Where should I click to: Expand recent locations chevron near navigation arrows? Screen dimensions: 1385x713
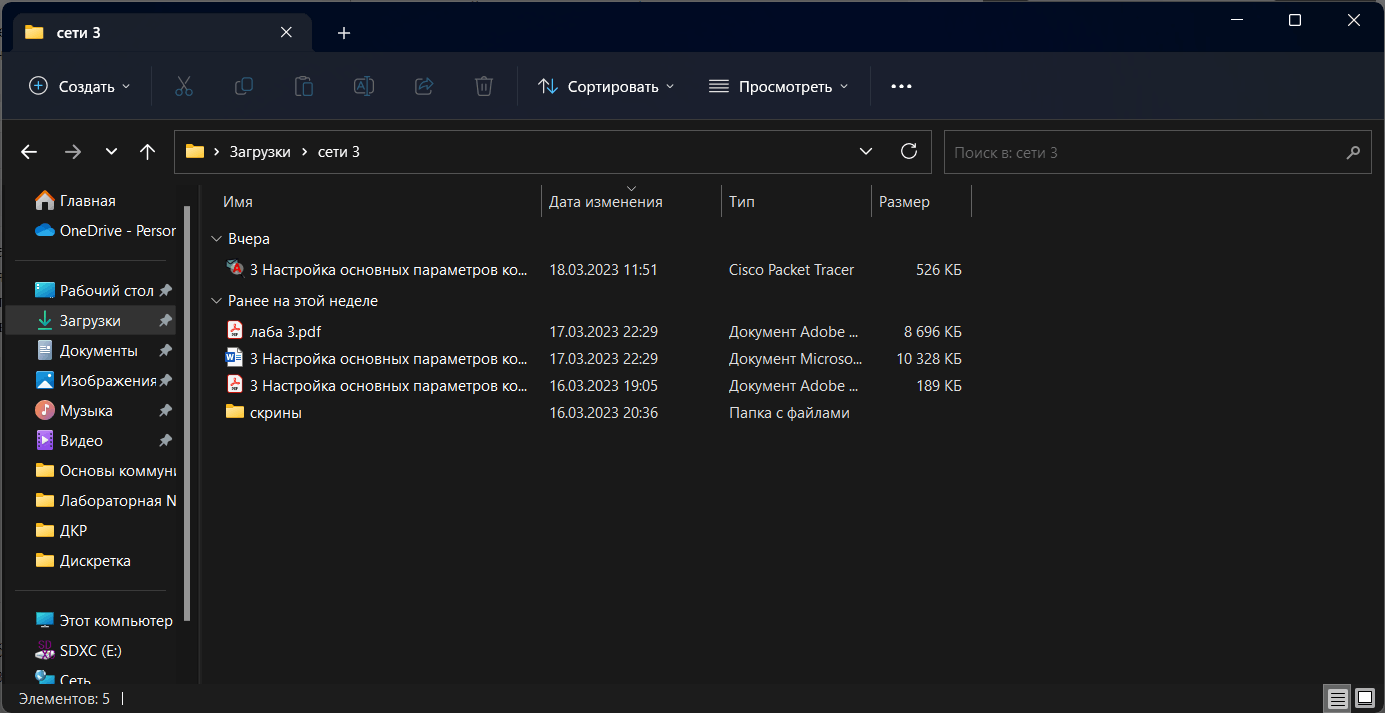coord(111,152)
